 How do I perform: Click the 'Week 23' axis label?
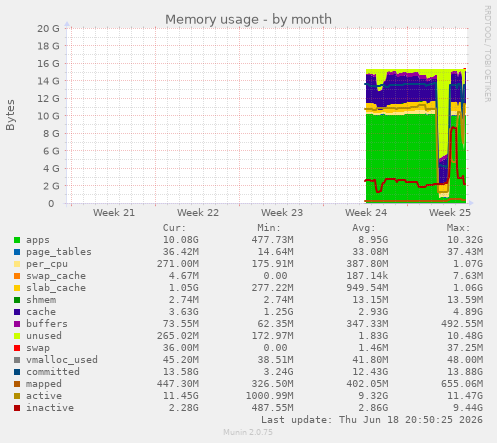[x=282, y=213]
